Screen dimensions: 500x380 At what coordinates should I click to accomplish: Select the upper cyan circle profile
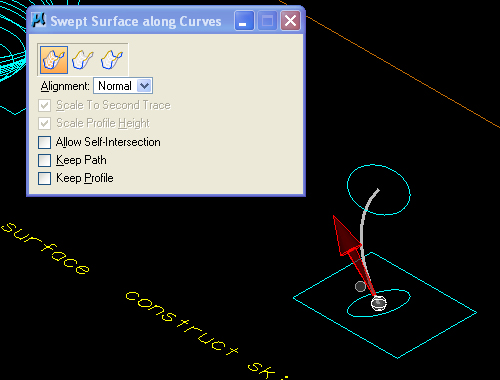coord(379,189)
